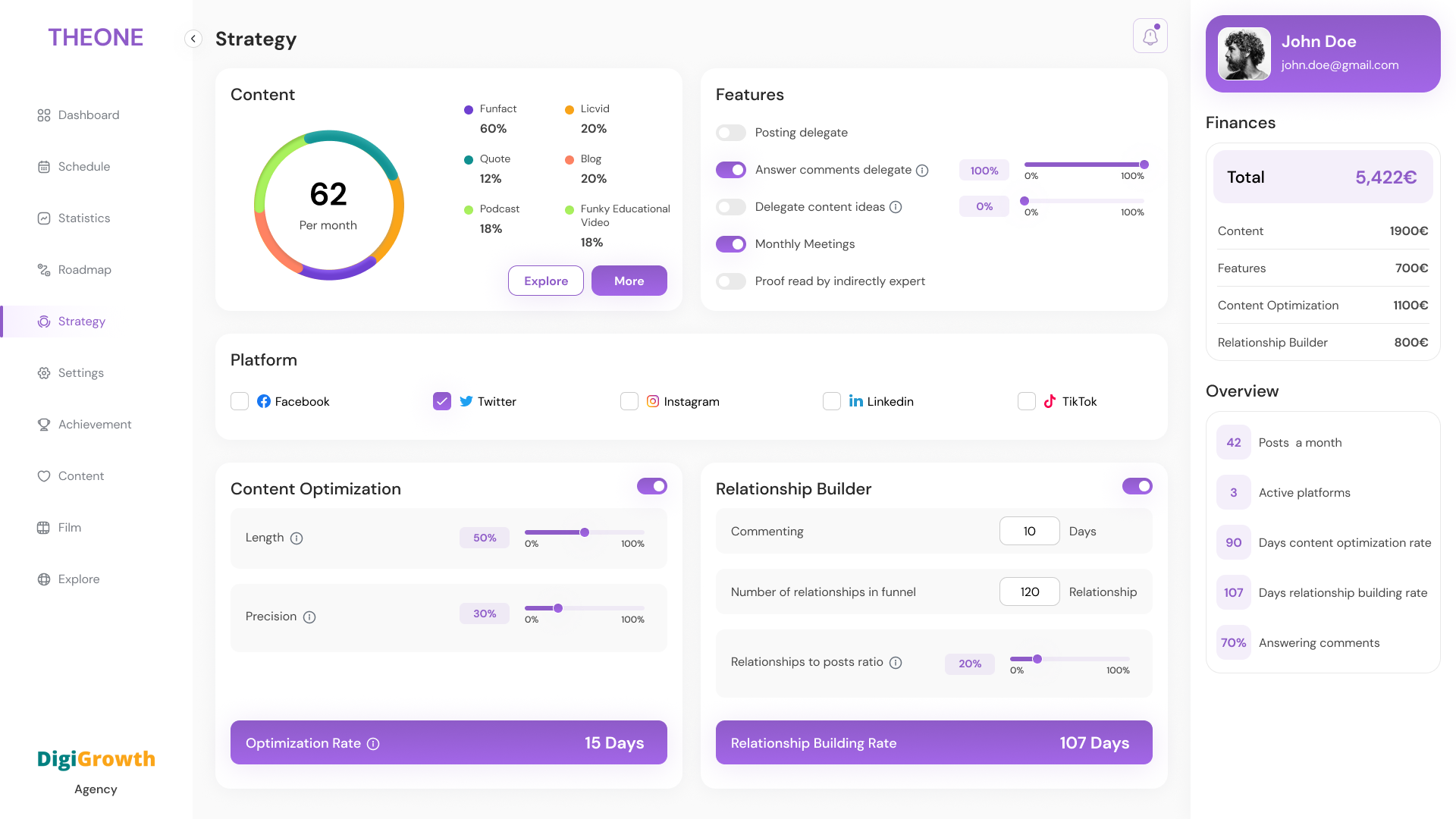1456x819 pixels.
Task: Collapse sidebar with the back chevron
Action: pyautogui.click(x=193, y=39)
